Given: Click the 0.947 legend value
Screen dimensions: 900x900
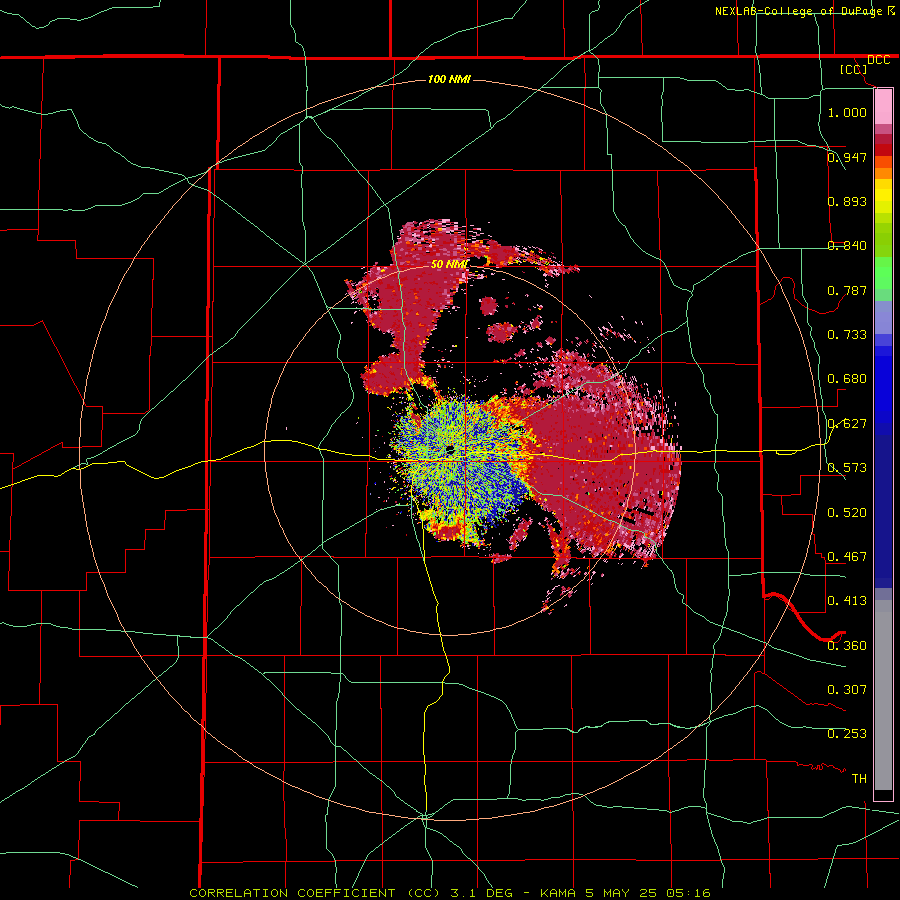Looking at the screenshot, I should 847,157.
